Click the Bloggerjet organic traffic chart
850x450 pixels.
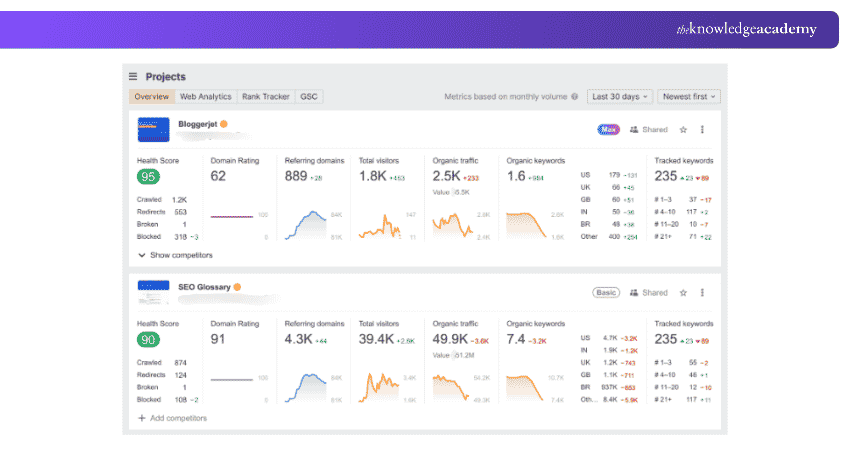point(453,225)
